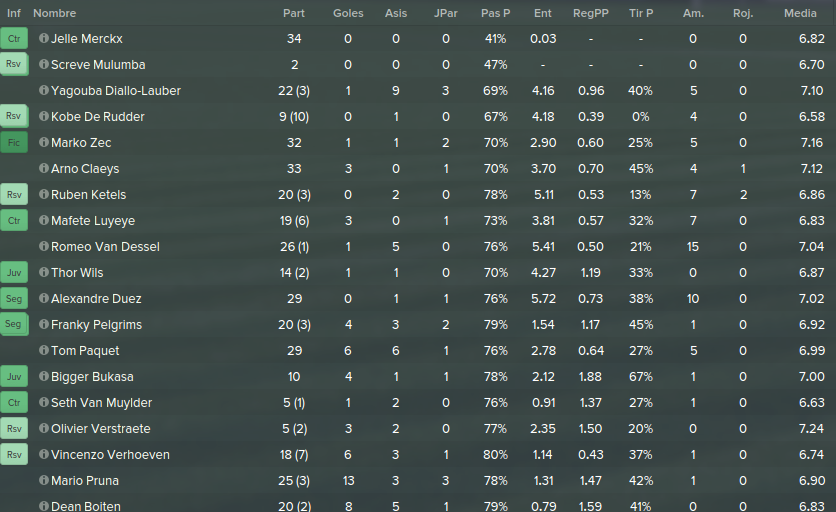Screen dimensions: 836x512
Task: Open info icon beside Mario Pruna
Action: pos(43,481)
